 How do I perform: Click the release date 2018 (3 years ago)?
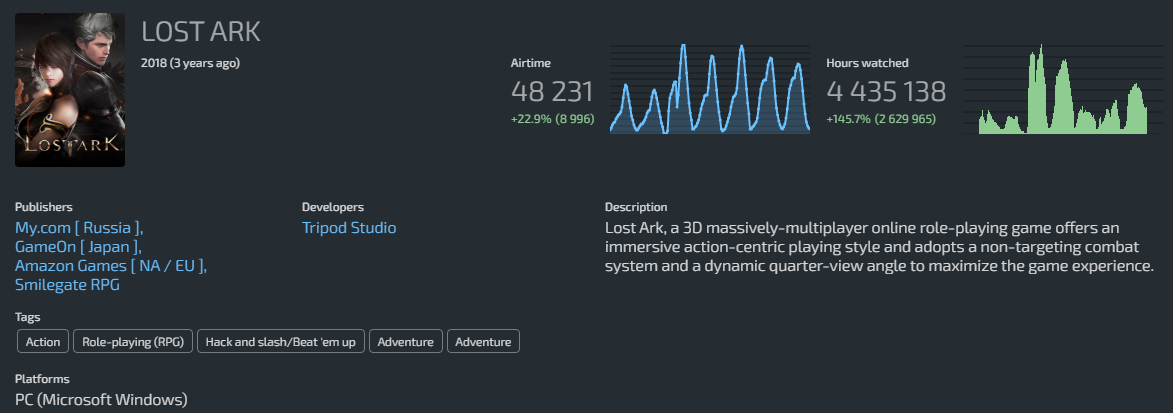190,63
